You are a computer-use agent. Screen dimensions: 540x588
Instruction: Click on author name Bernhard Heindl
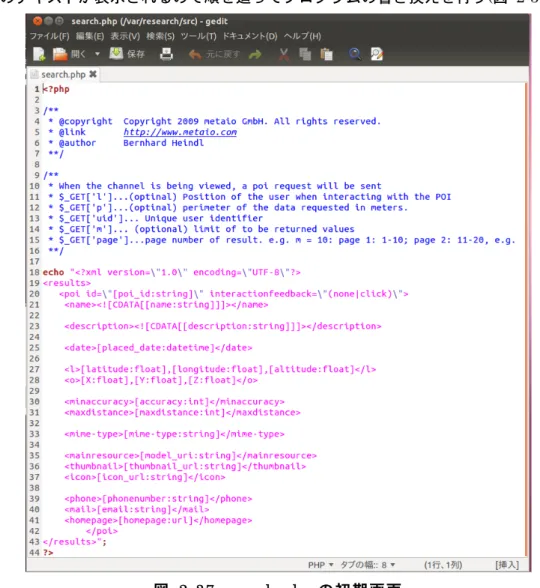click(x=164, y=143)
